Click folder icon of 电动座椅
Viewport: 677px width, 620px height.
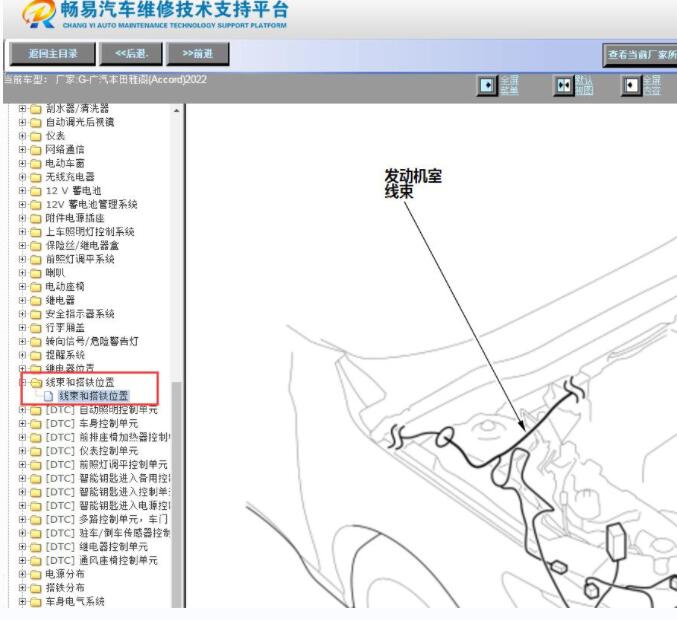click(x=35, y=287)
